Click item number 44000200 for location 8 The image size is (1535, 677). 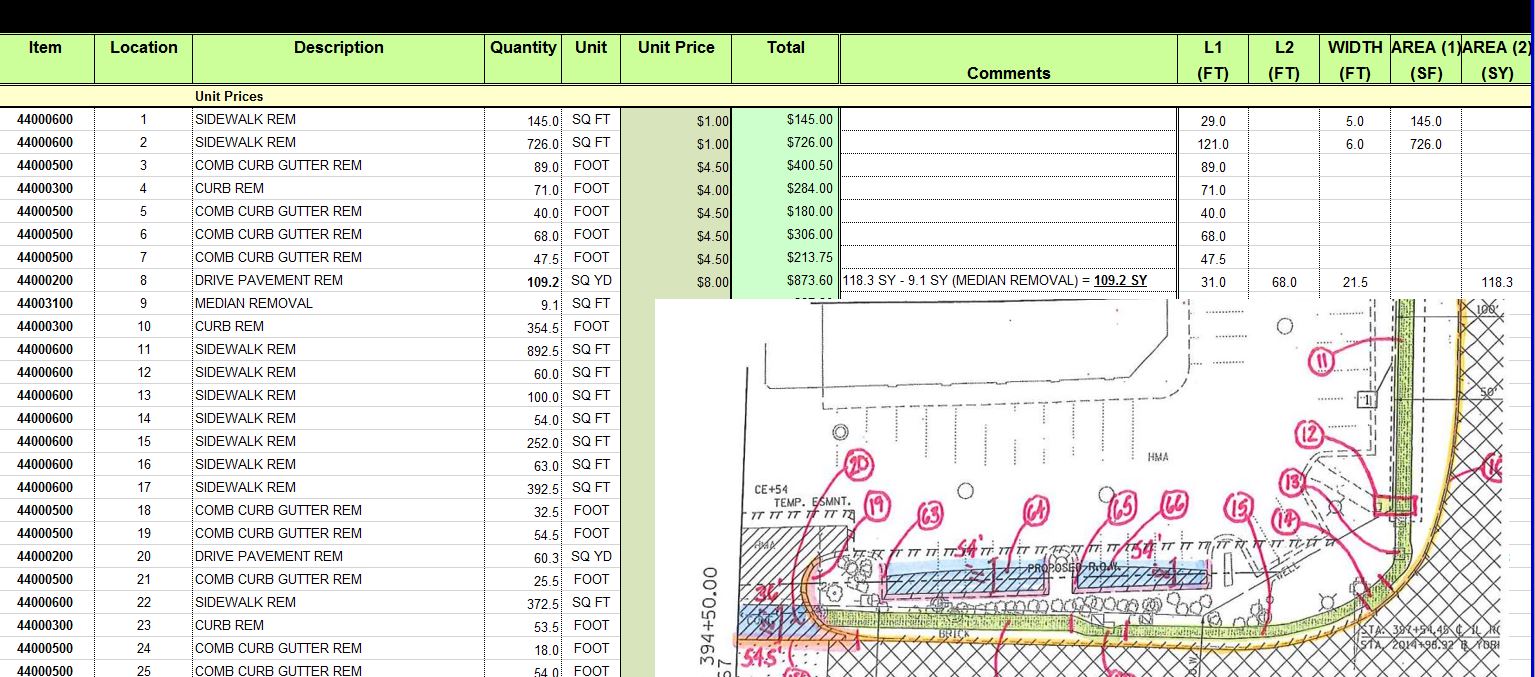45,280
